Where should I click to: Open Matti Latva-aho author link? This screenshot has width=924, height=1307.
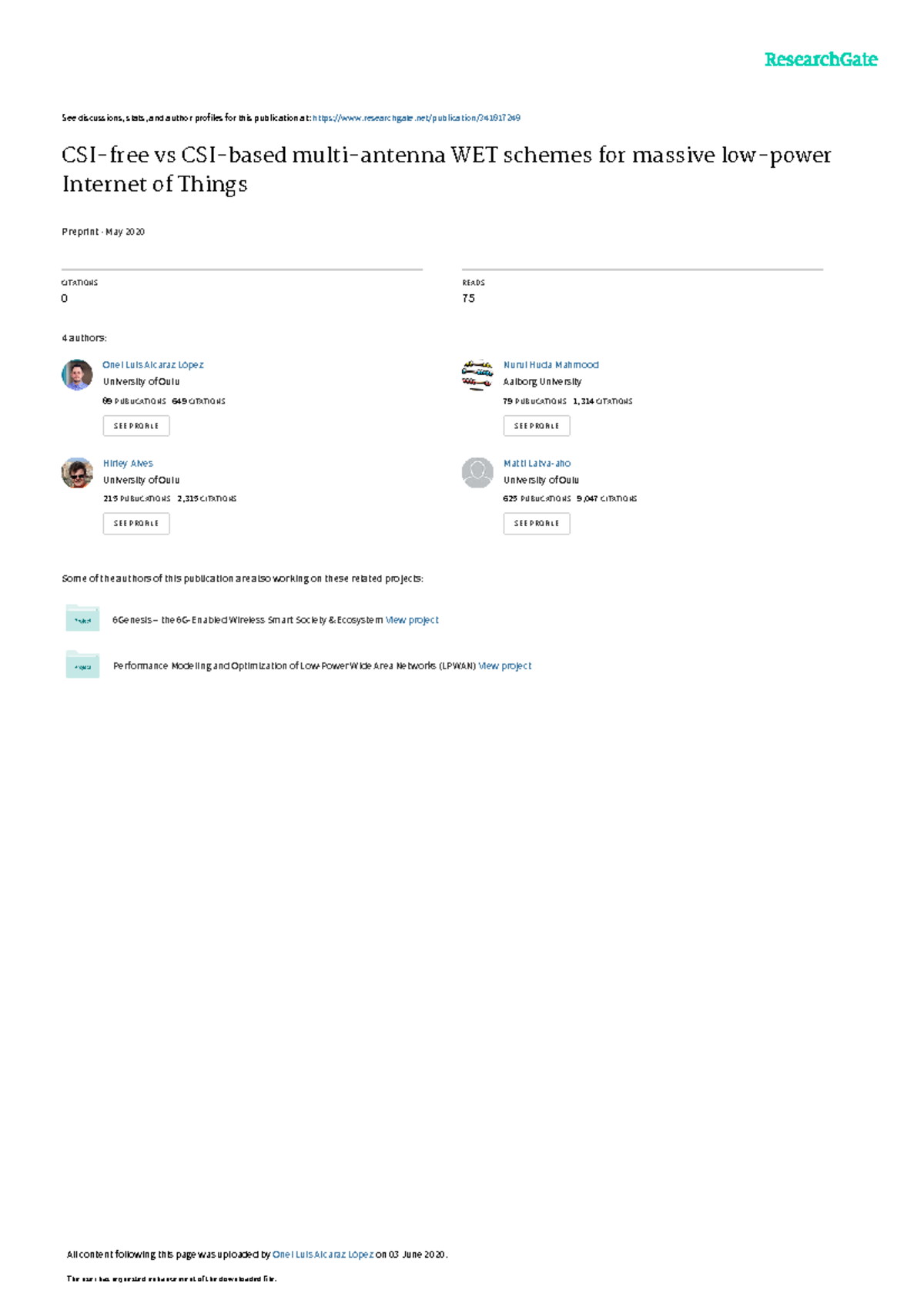[x=537, y=464]
